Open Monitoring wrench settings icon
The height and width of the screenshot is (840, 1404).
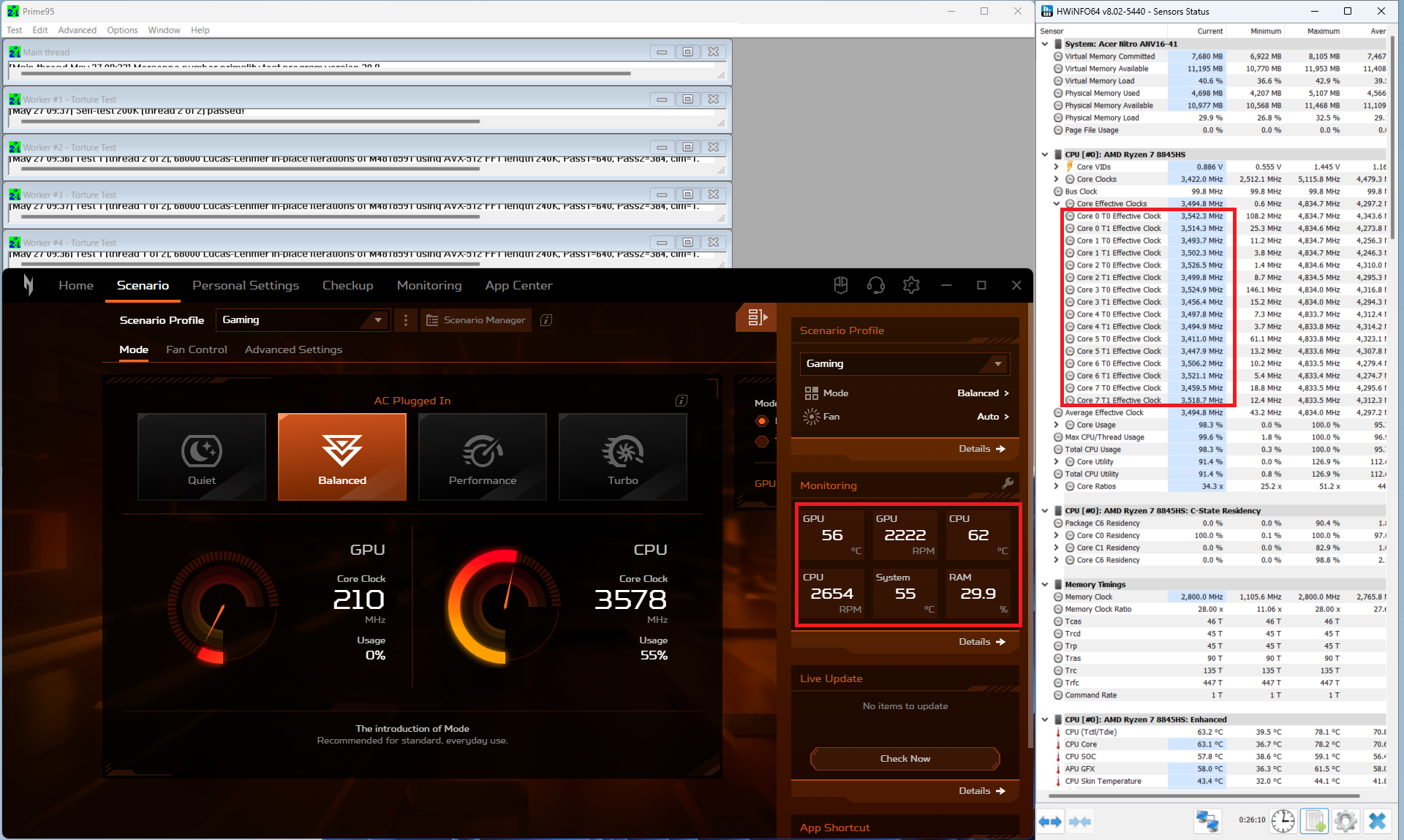coord(1008,483)
